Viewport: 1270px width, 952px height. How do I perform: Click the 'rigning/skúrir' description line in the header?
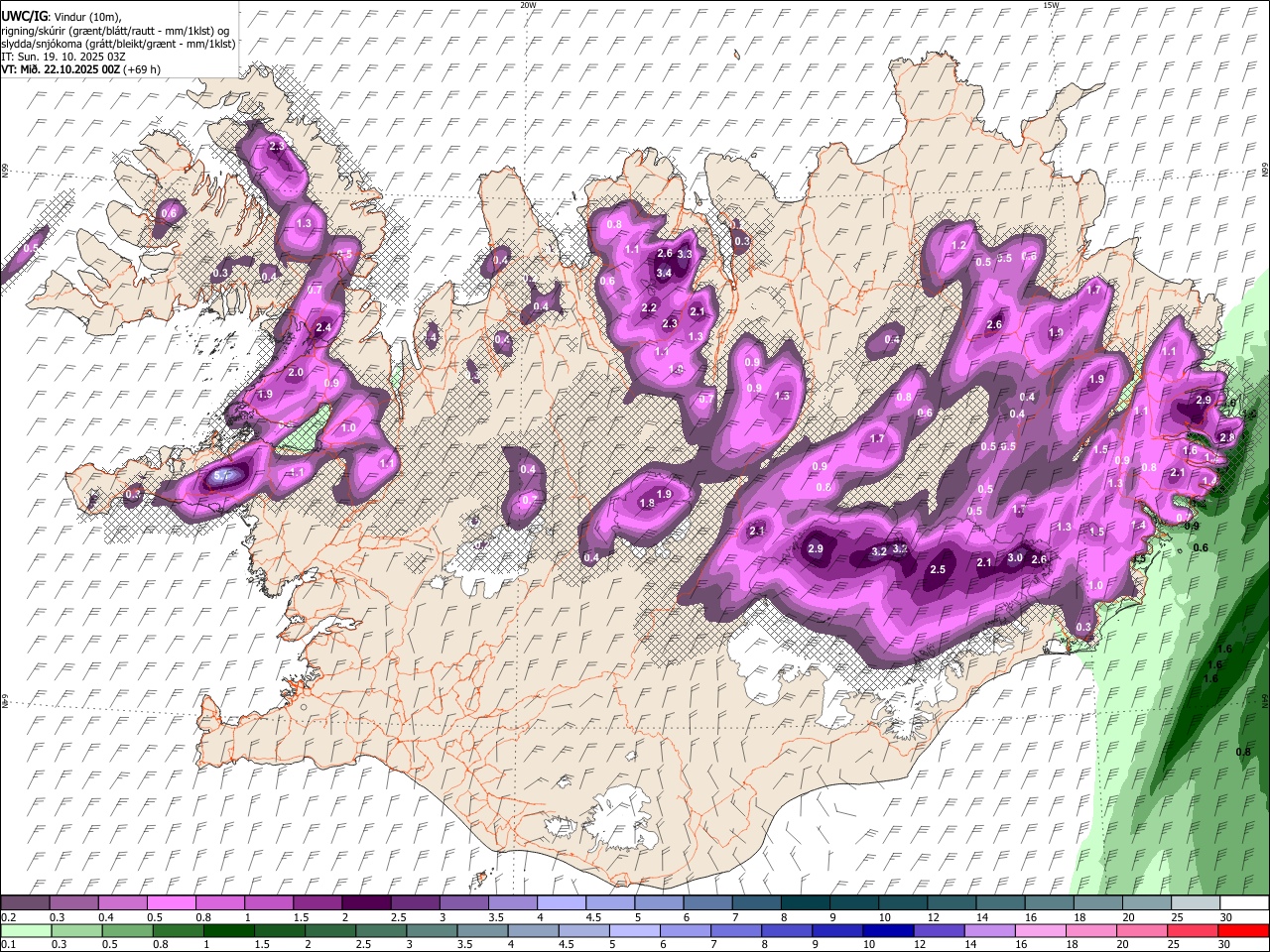pyautogui.click(x=115, y=30)
